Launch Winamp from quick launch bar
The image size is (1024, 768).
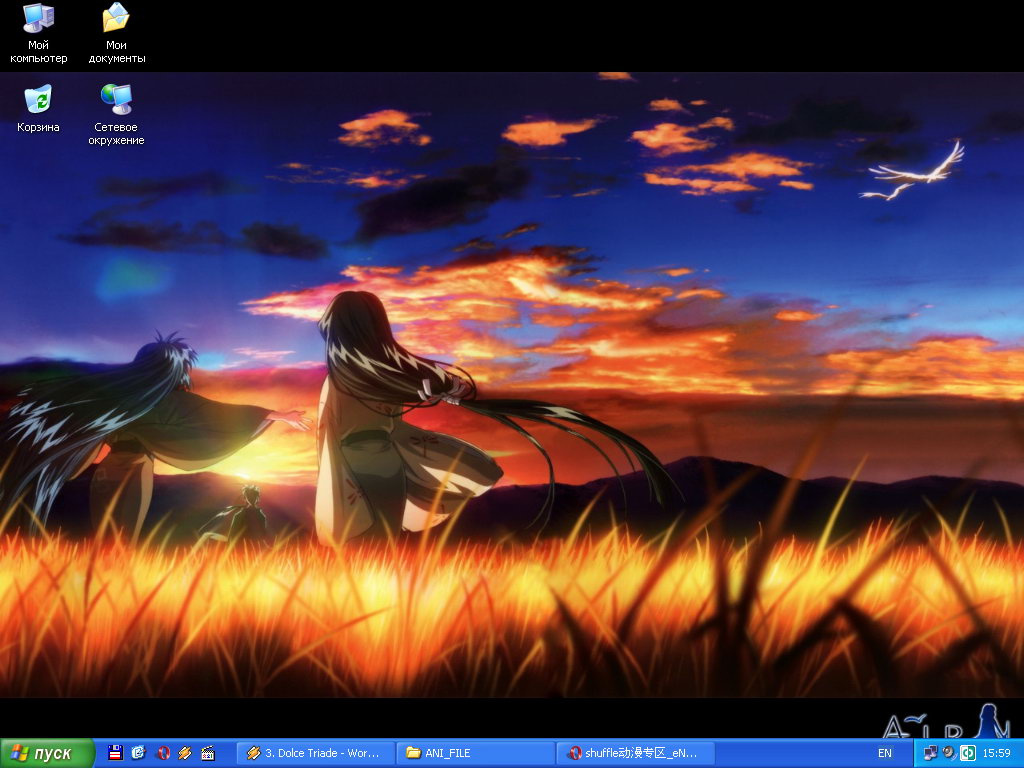pos(185,753)
